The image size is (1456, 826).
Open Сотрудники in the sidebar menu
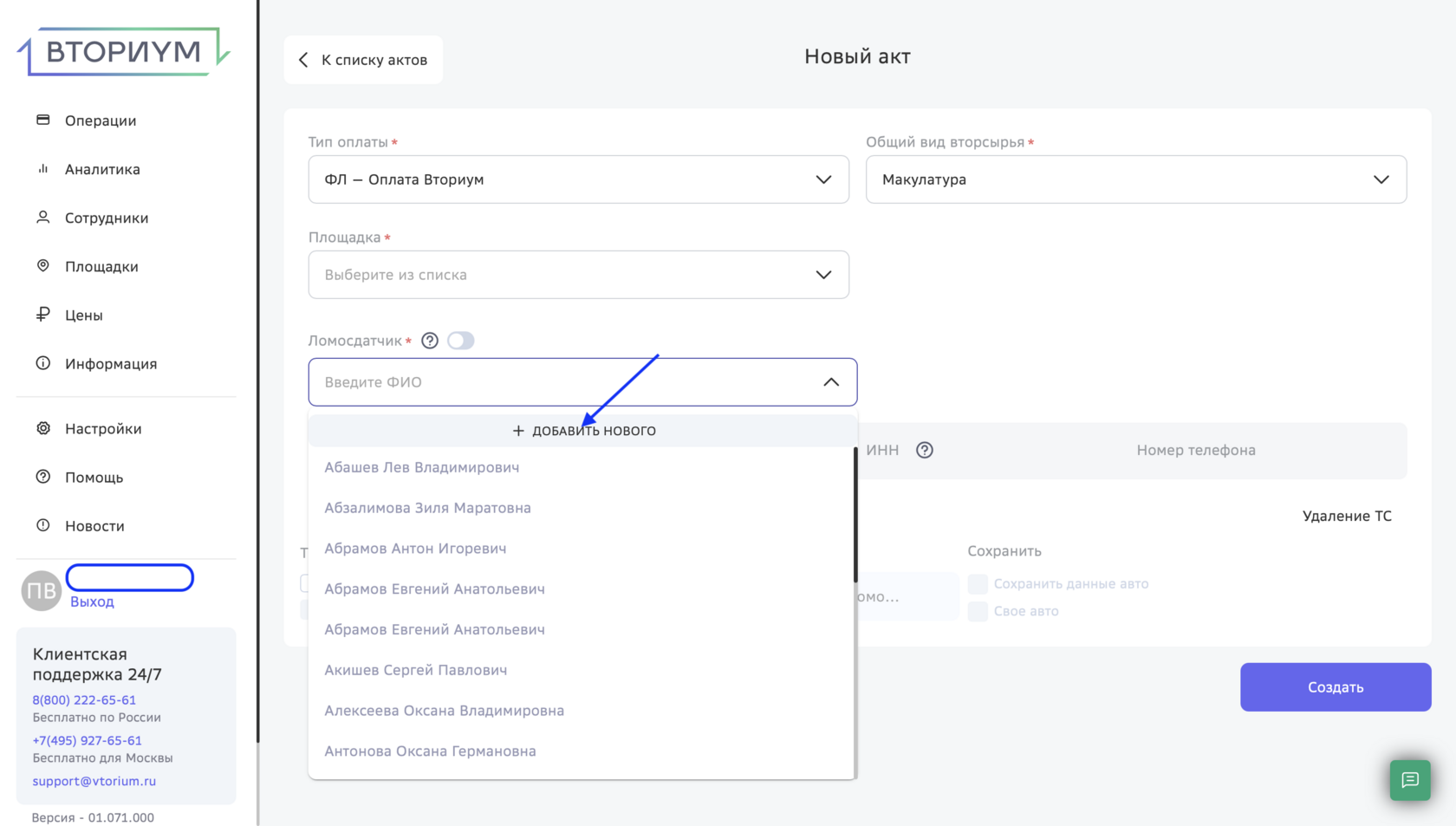point(107,218)
